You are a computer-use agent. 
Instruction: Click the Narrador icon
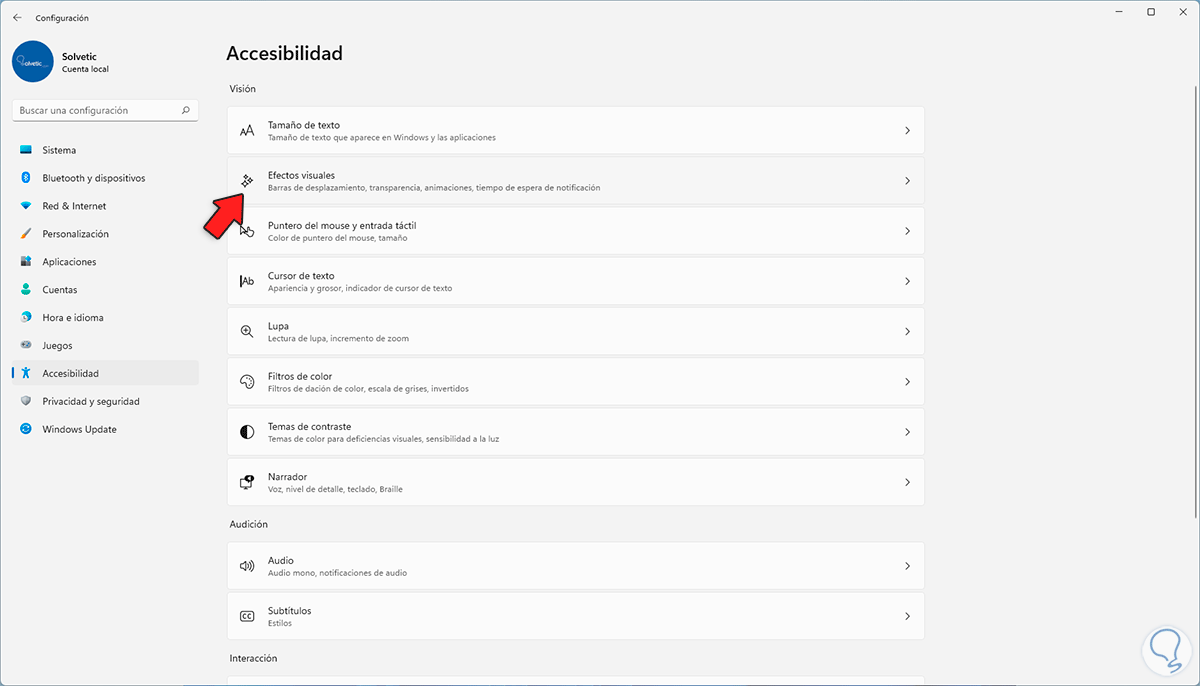click(x=247, y=482)
